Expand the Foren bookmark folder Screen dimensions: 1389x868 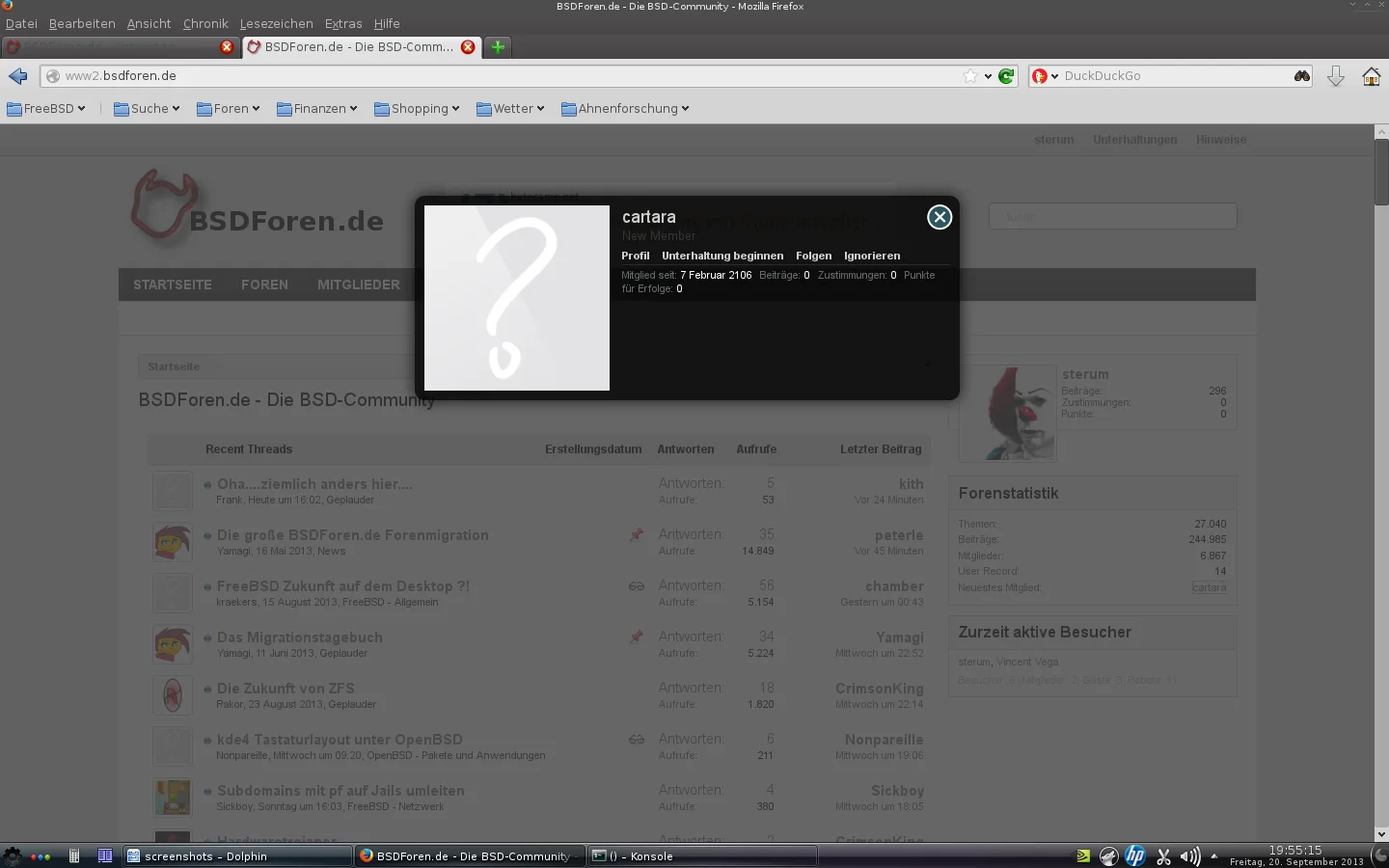(229, 109)
